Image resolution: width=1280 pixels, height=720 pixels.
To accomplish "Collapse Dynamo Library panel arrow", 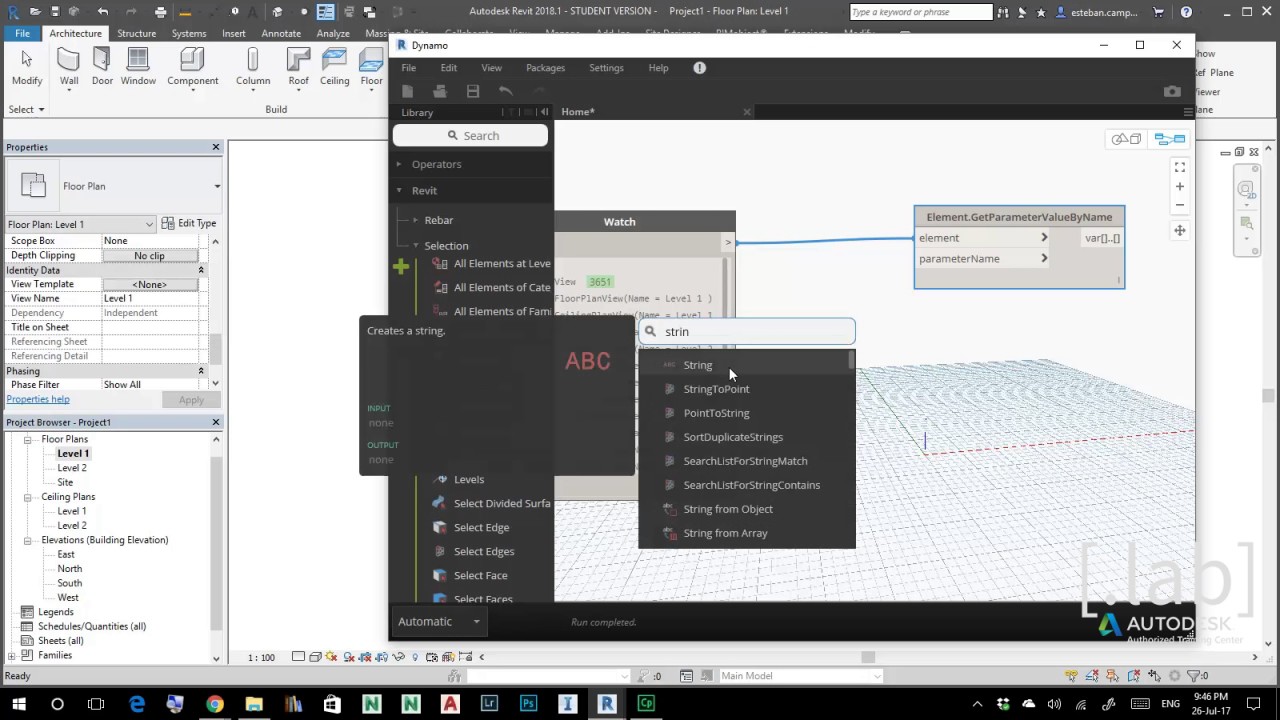I will click(x=544, y=112).
